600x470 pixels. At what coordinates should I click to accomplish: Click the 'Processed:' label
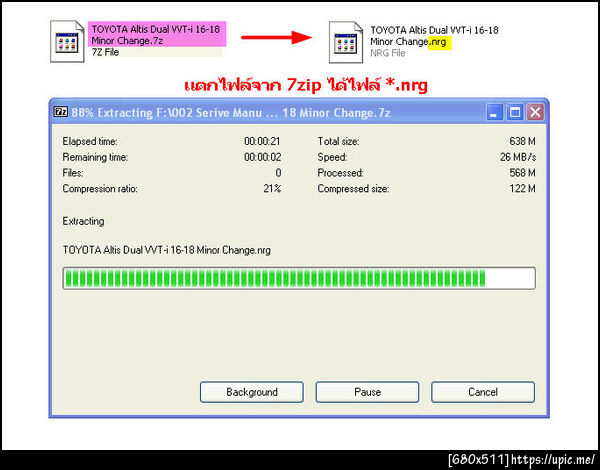(x=340, y=173)
